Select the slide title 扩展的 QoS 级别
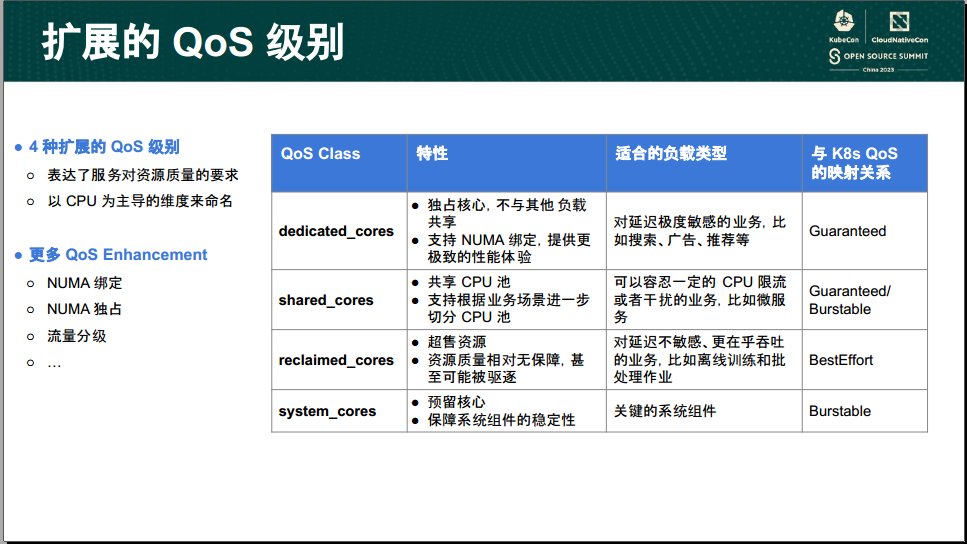This screenshot has width=967, height=544. pos(193,42)
